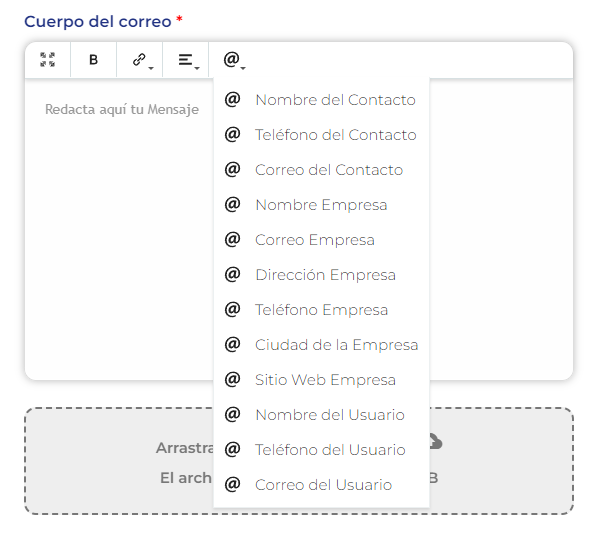Insert Sitio Web Empresa variable
Image resolution: width=599 pixels, height=536 pixels.
pyautogui.click(x=321, y=380)
